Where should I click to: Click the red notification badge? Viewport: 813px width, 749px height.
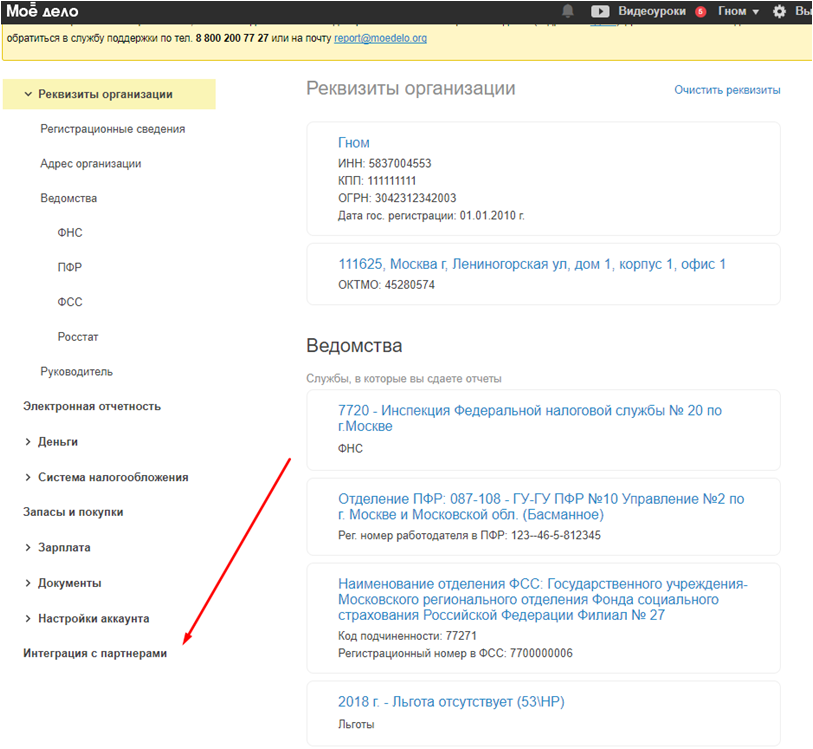coord(700,11)
